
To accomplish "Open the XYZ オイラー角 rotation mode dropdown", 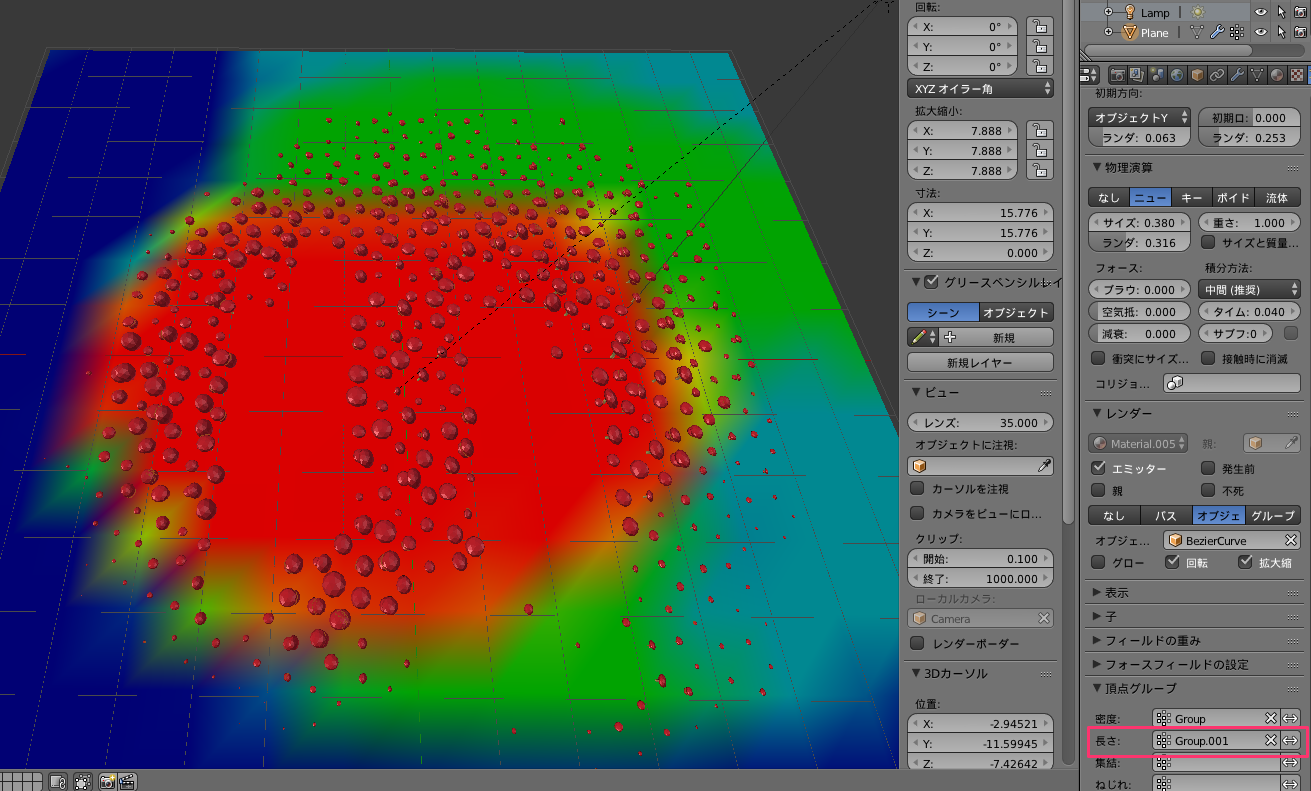I will click(980, 89).
